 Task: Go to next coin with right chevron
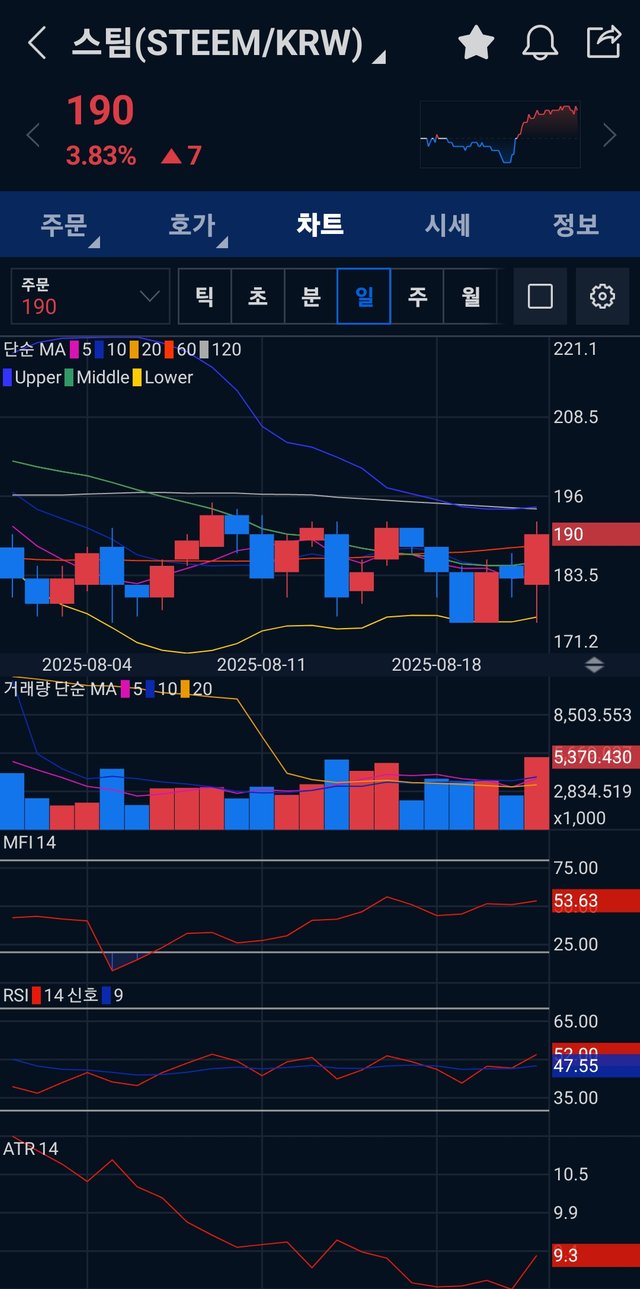coord(609,135)
